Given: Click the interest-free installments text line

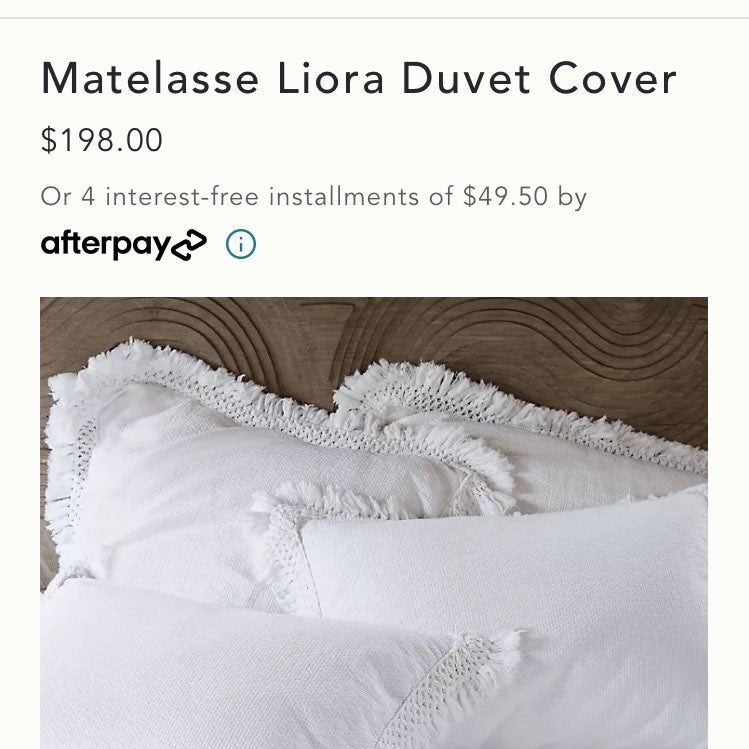Looking at the screenshot, I should pos(314,197).
